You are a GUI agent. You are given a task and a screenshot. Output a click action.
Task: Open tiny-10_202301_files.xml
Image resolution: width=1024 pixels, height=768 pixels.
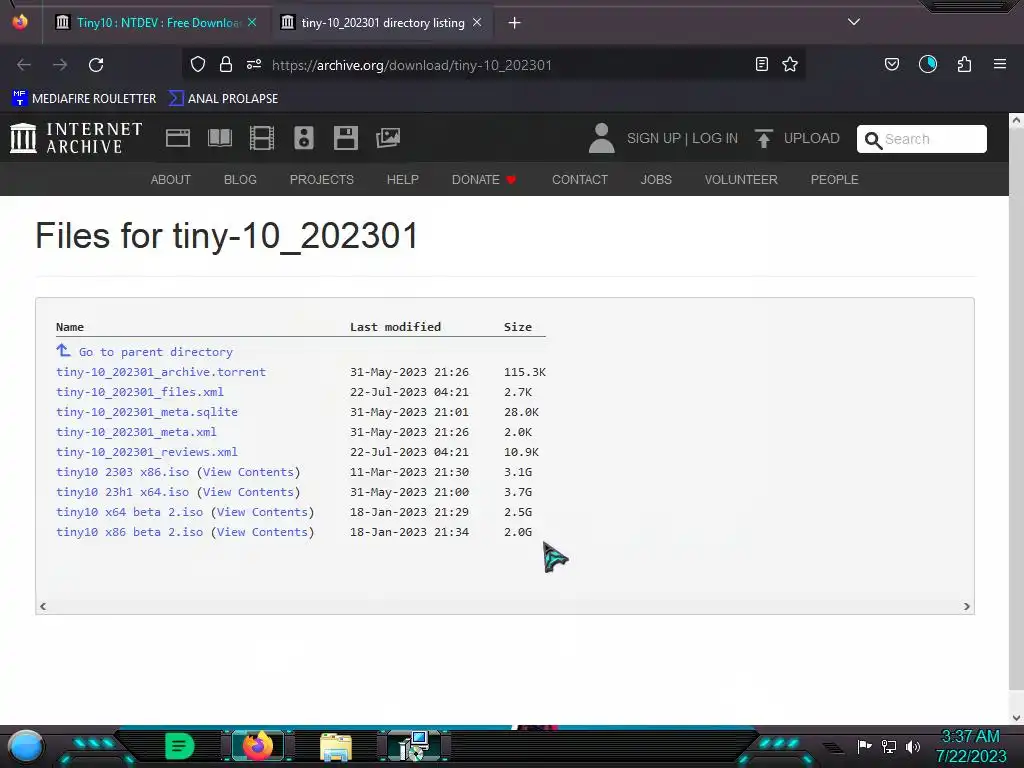pos(140,392)
